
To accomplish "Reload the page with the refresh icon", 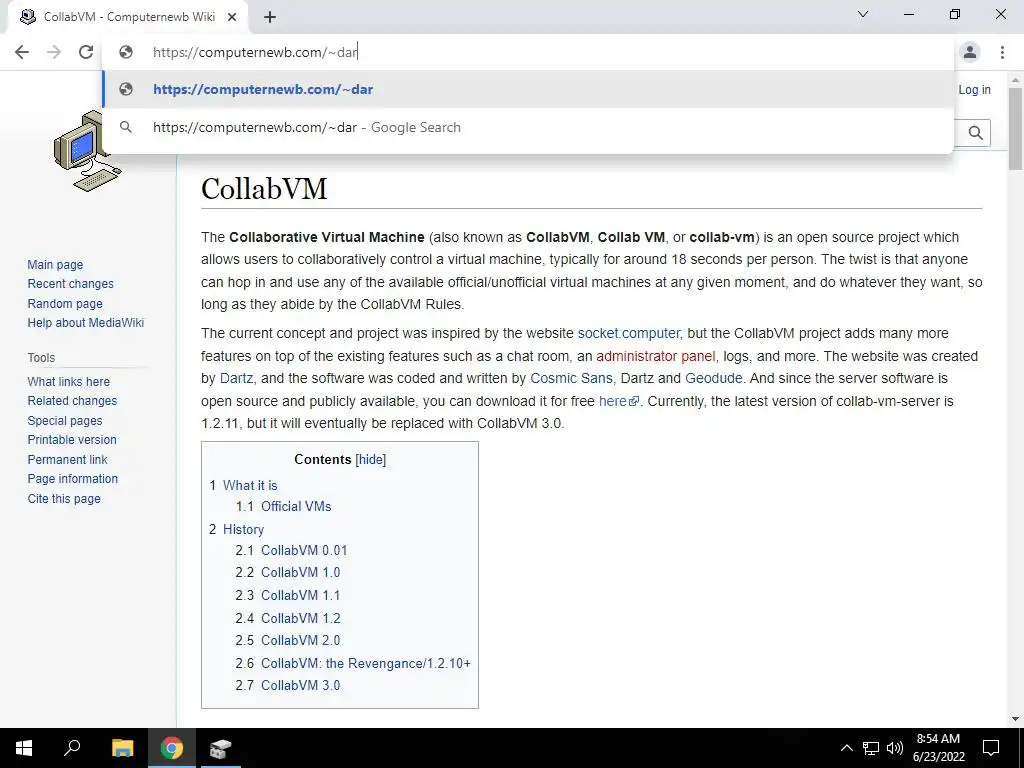I will pyautogui.click(x=86, y=52).
